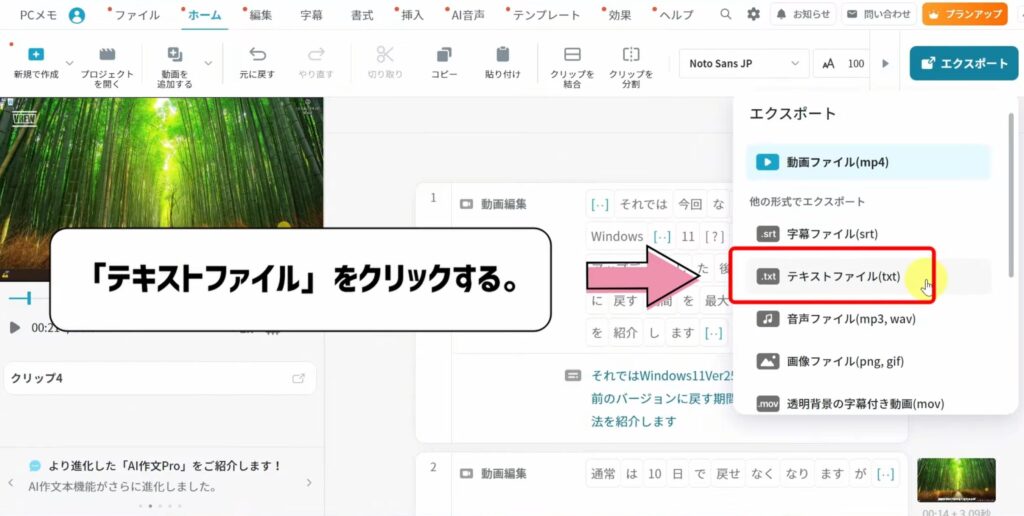Image resolution: width=1024 pixels, height=516 pixels.
Task: Split clip with クリップを分割 icon
Action: [x=631, y=55]
